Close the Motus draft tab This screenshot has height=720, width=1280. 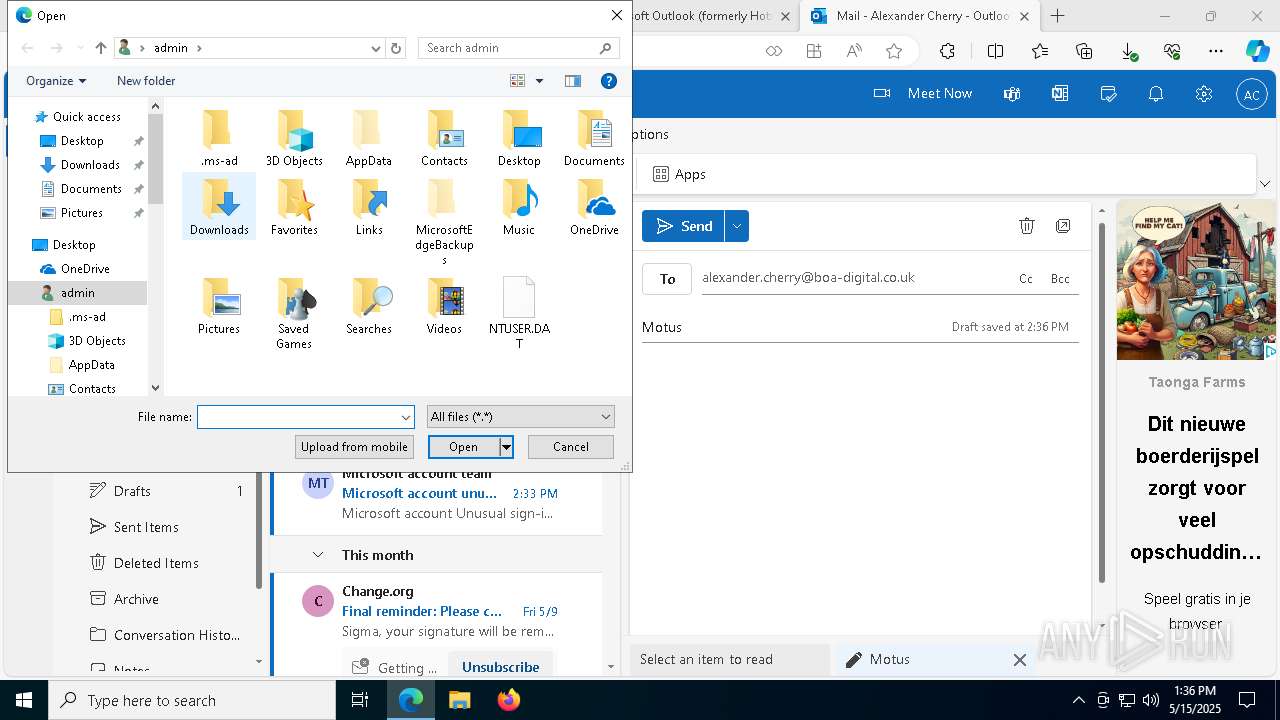click(x=1019, y=660)
